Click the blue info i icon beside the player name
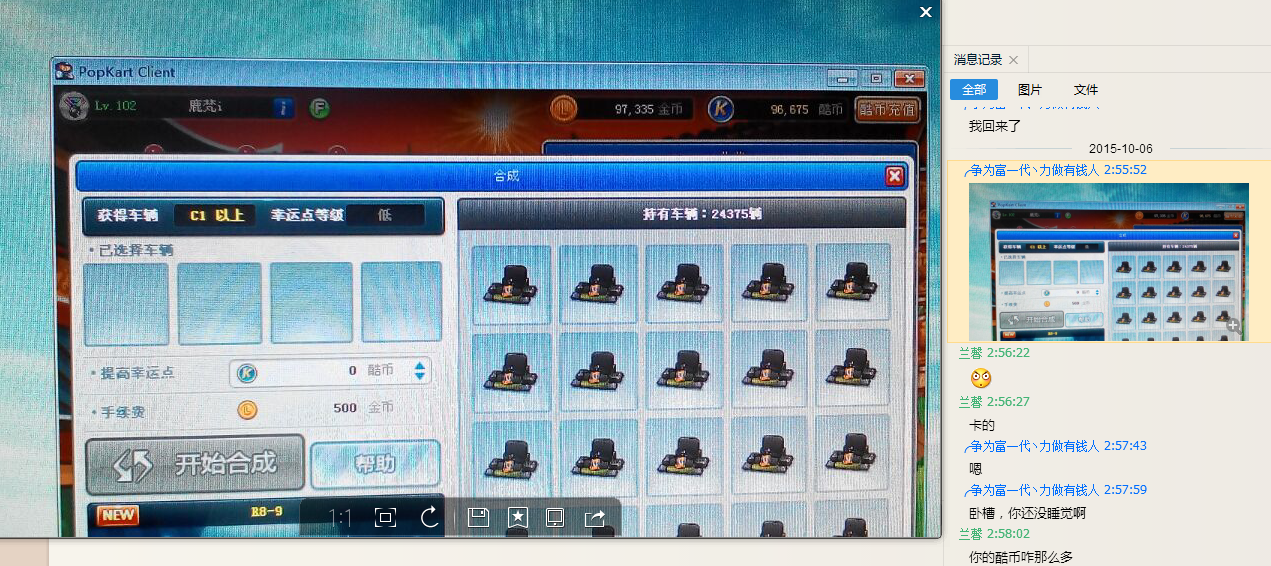Image resolution: width=1271 pixels, height=566 pixels. click(x=284, y=107)
